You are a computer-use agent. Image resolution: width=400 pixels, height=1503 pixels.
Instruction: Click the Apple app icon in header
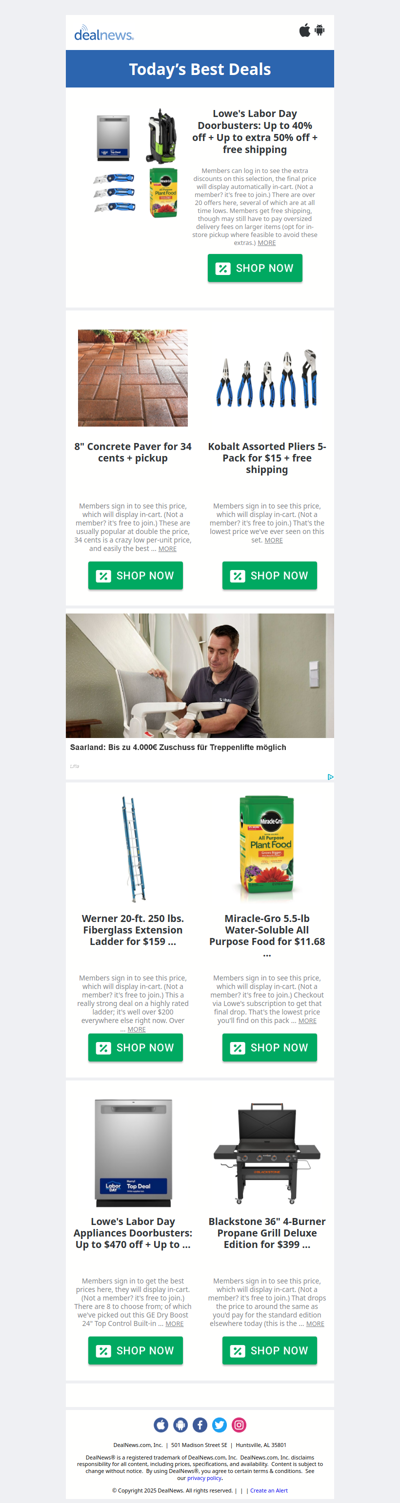[305, 30]
